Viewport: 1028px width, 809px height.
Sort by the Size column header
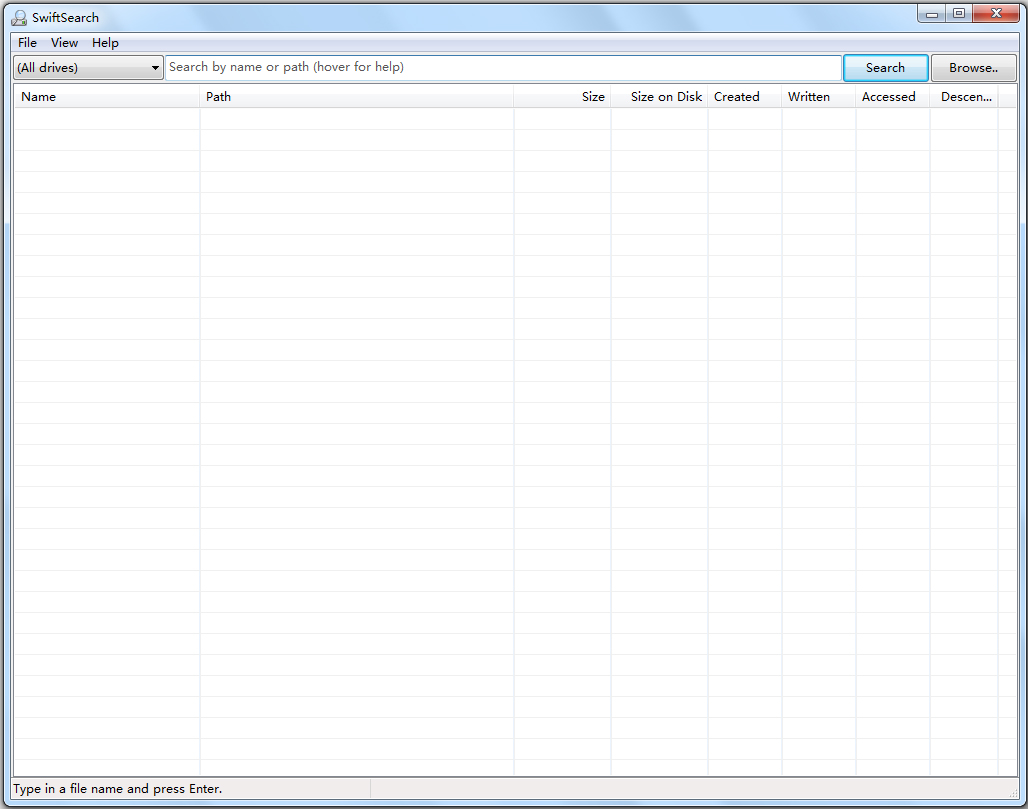click(563, 96)
